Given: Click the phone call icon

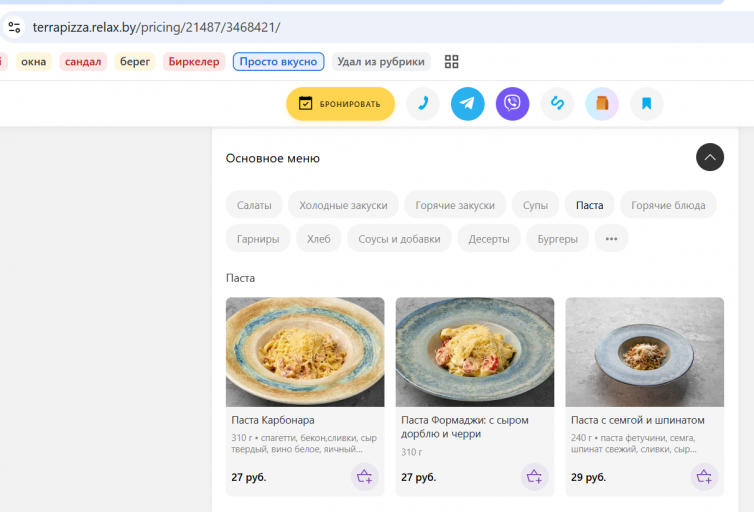Looking at the screenshot, I should pos(423,104).
